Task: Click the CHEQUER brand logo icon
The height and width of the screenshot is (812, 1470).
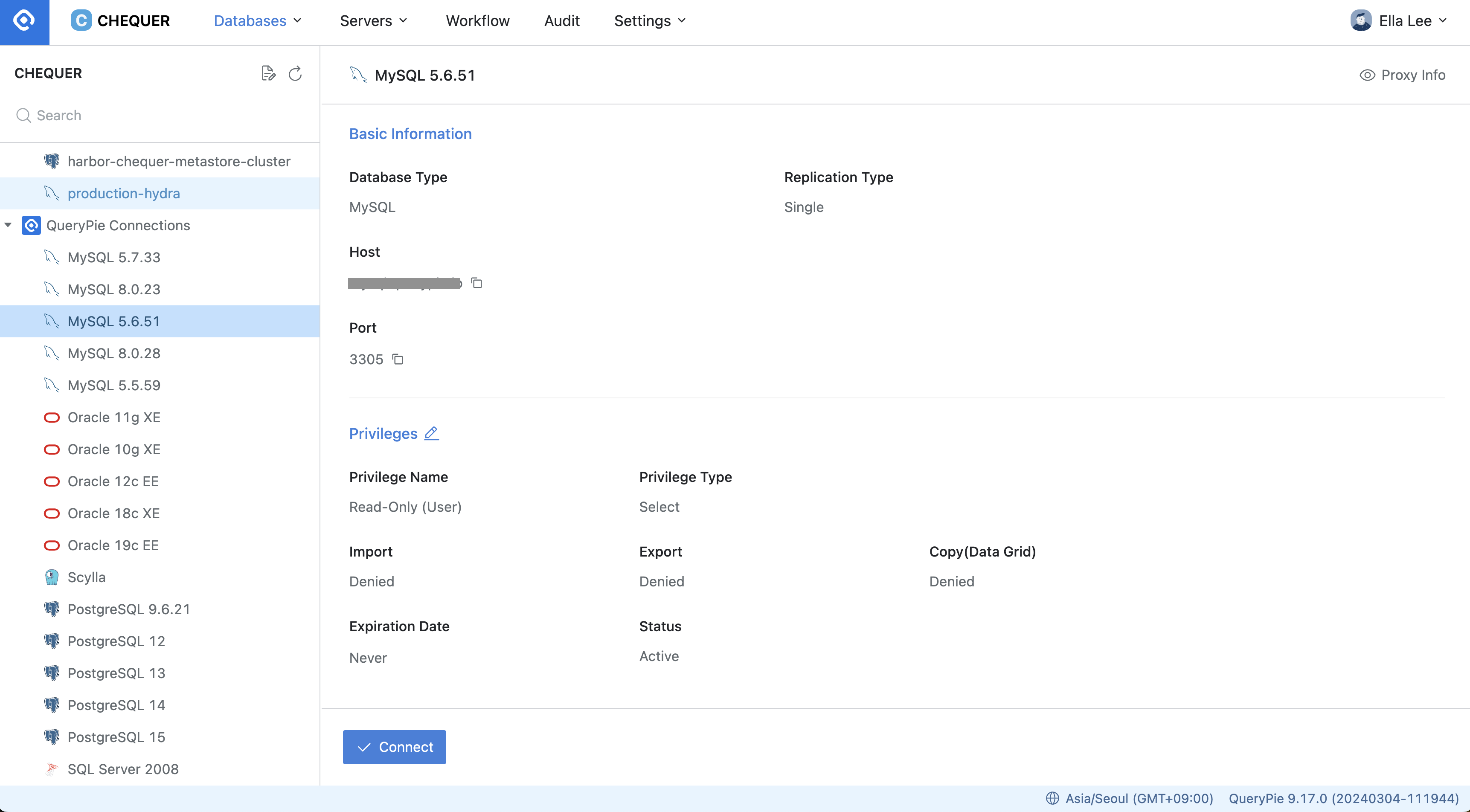Action: tap(81, 20)
